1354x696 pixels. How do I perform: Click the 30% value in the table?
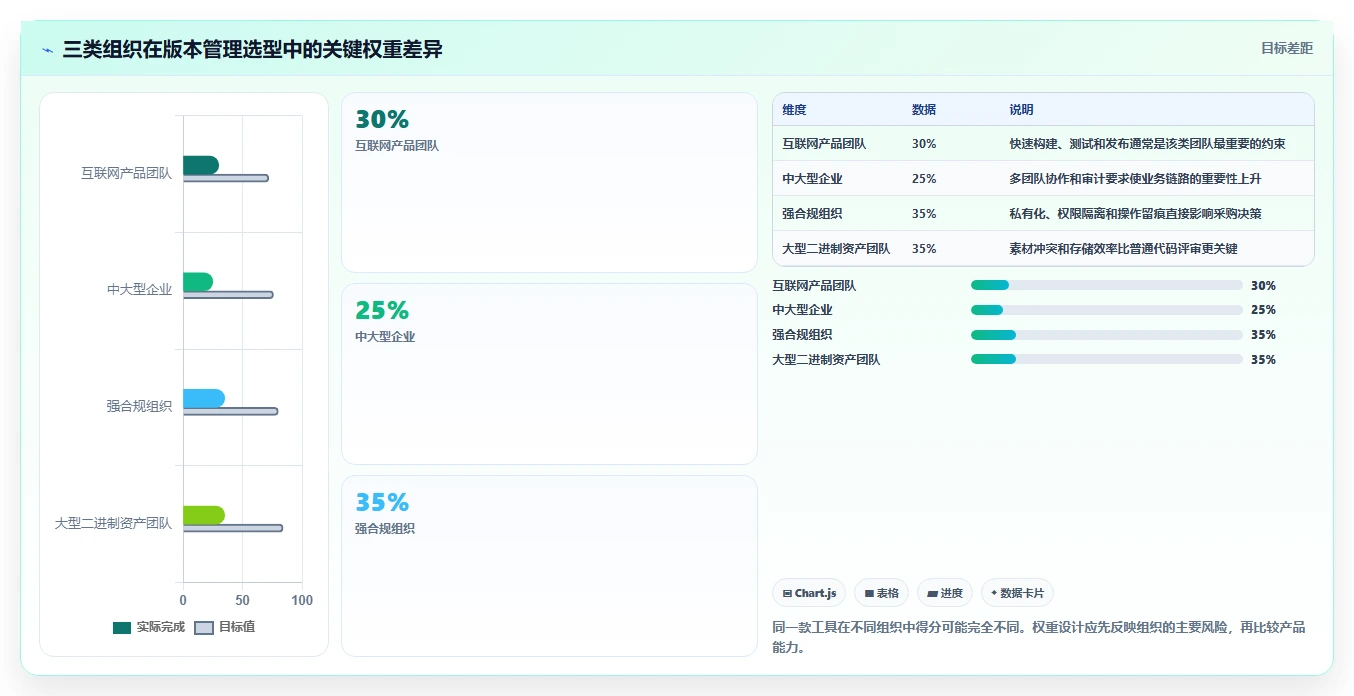[924, 144]
